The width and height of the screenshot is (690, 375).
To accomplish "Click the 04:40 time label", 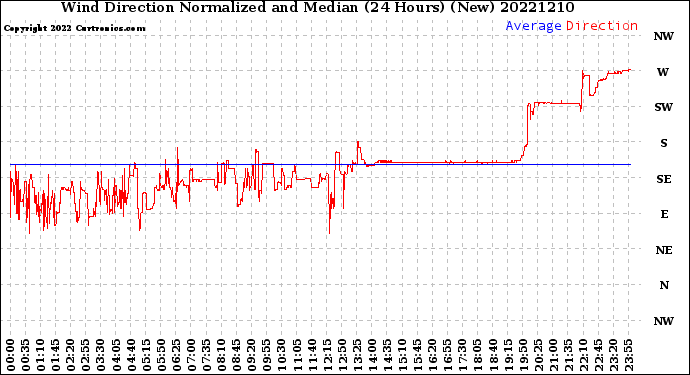I will point(131,356).
